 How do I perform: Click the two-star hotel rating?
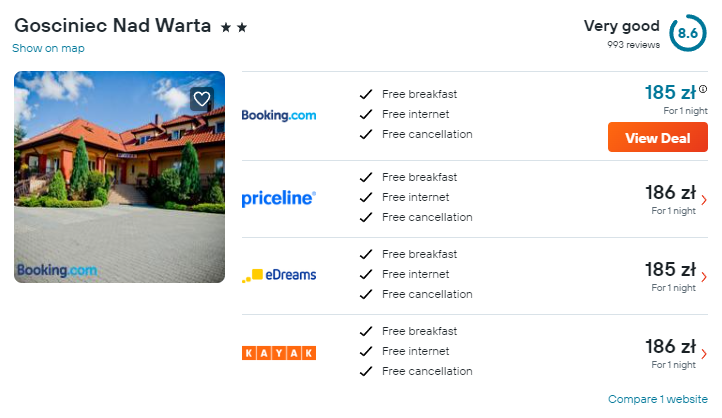[x=234, y=28]
